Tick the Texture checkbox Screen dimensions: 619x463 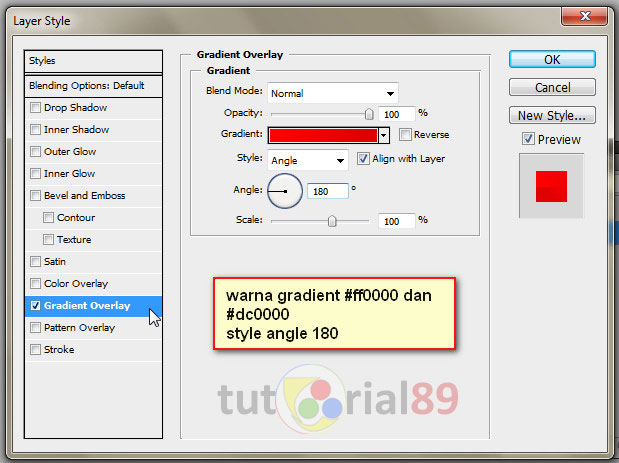point(48,239)
